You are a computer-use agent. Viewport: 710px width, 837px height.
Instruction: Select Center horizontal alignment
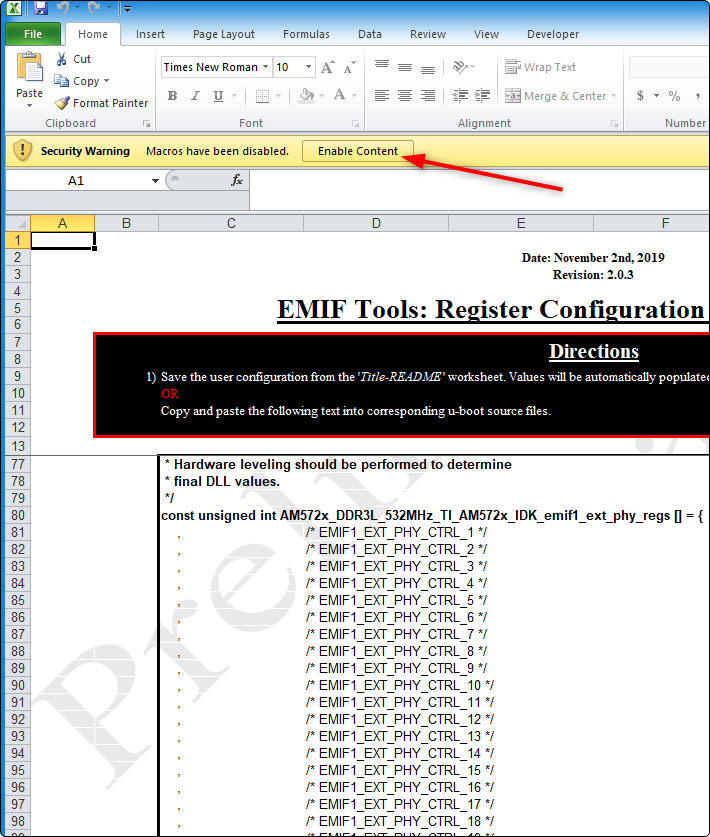tap(405, 96)
